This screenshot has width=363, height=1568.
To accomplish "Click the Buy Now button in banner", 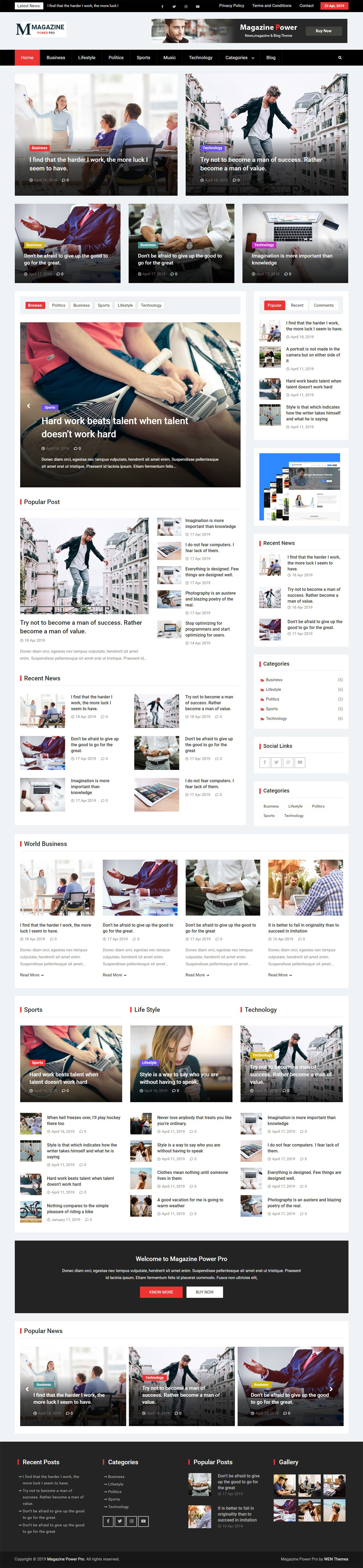I will 323,31.
